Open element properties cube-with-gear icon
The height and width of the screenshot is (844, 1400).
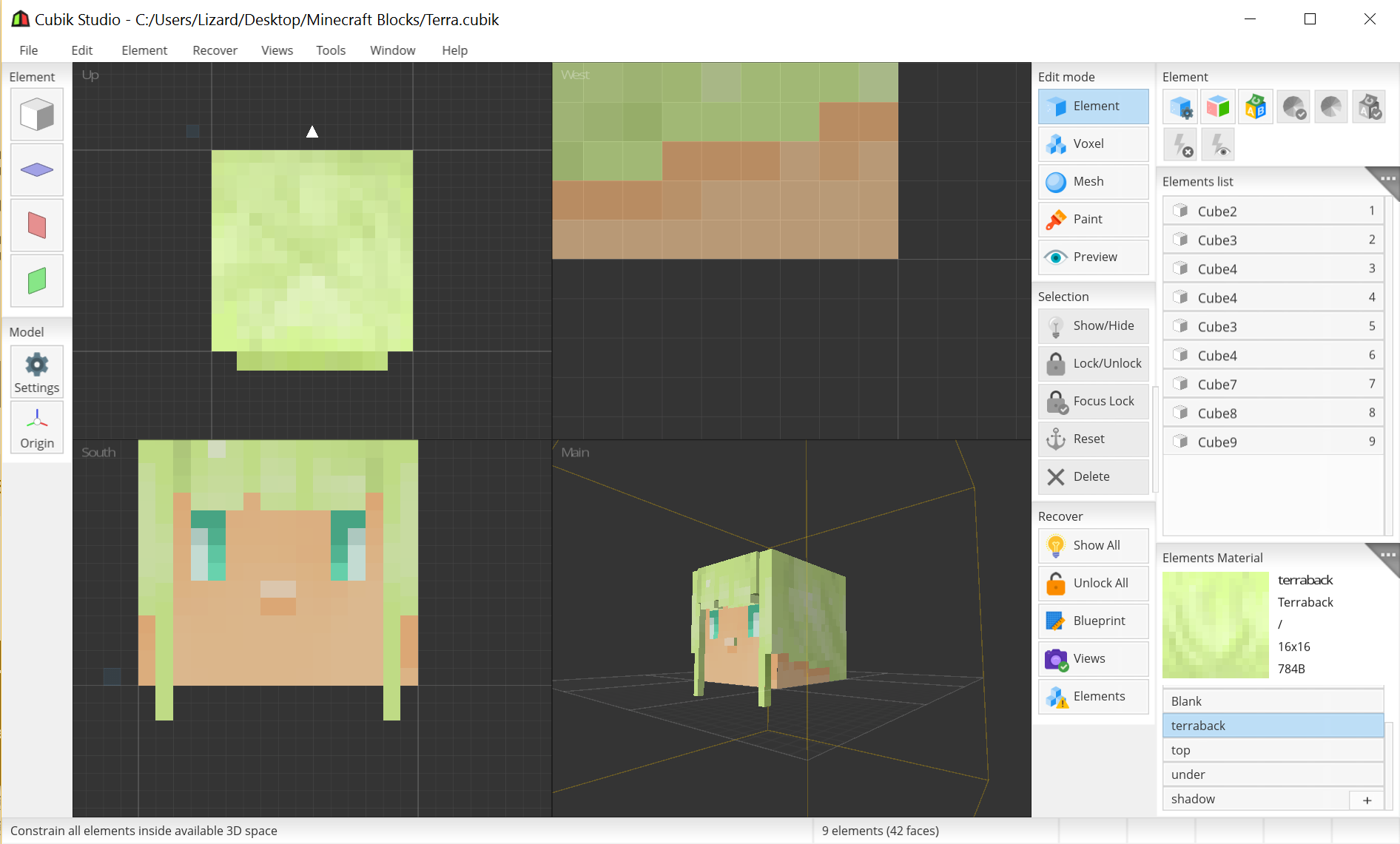tap(1181, 107)
